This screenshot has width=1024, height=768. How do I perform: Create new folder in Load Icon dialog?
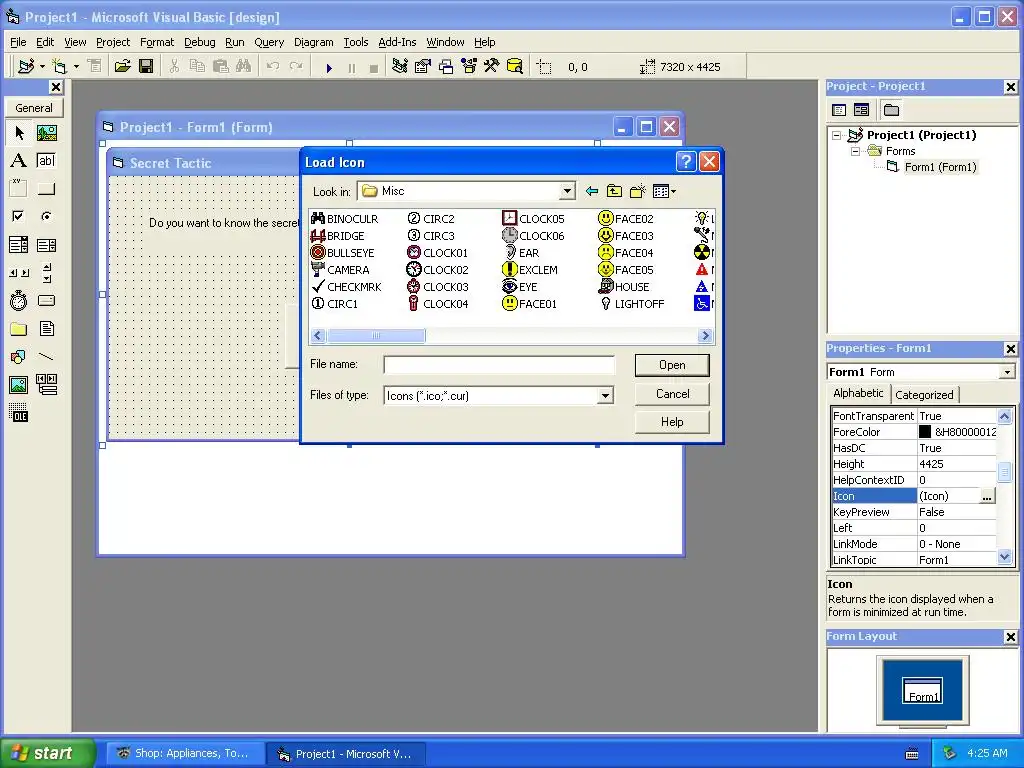(x=637, y=191)
